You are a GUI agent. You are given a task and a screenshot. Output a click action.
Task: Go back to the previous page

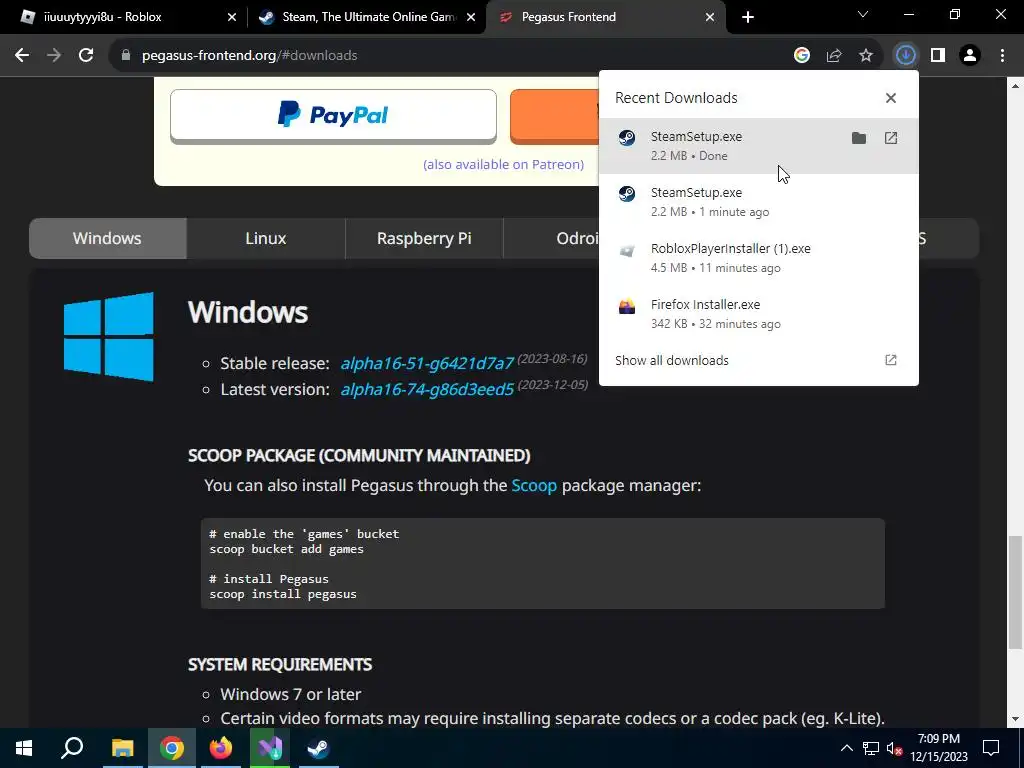(22, 56)
